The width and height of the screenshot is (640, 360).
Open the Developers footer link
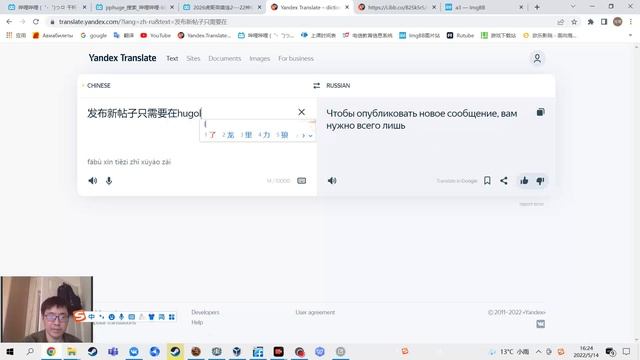coord(205,312)
